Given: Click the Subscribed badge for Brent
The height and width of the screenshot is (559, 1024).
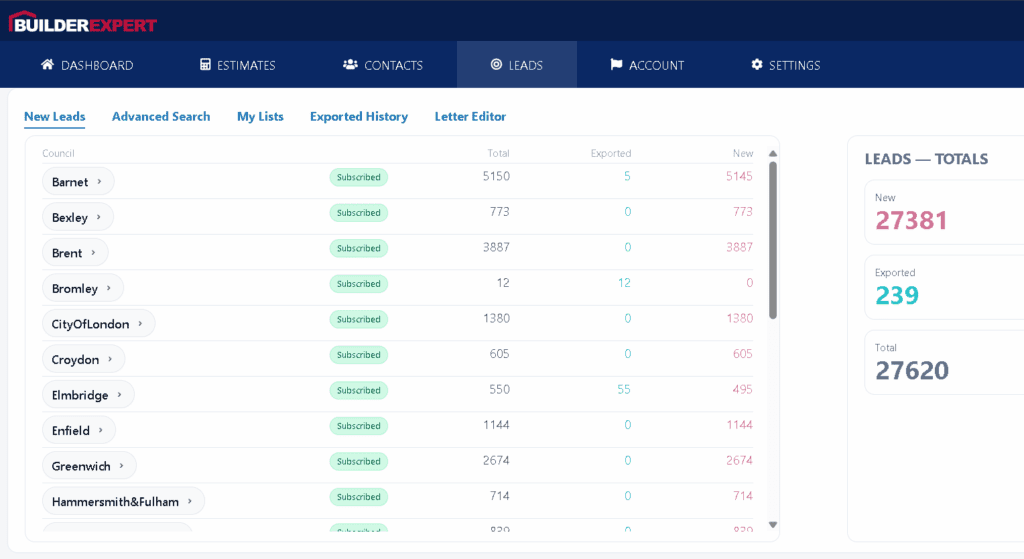Looking at the screenshot, I should (359, 248).
